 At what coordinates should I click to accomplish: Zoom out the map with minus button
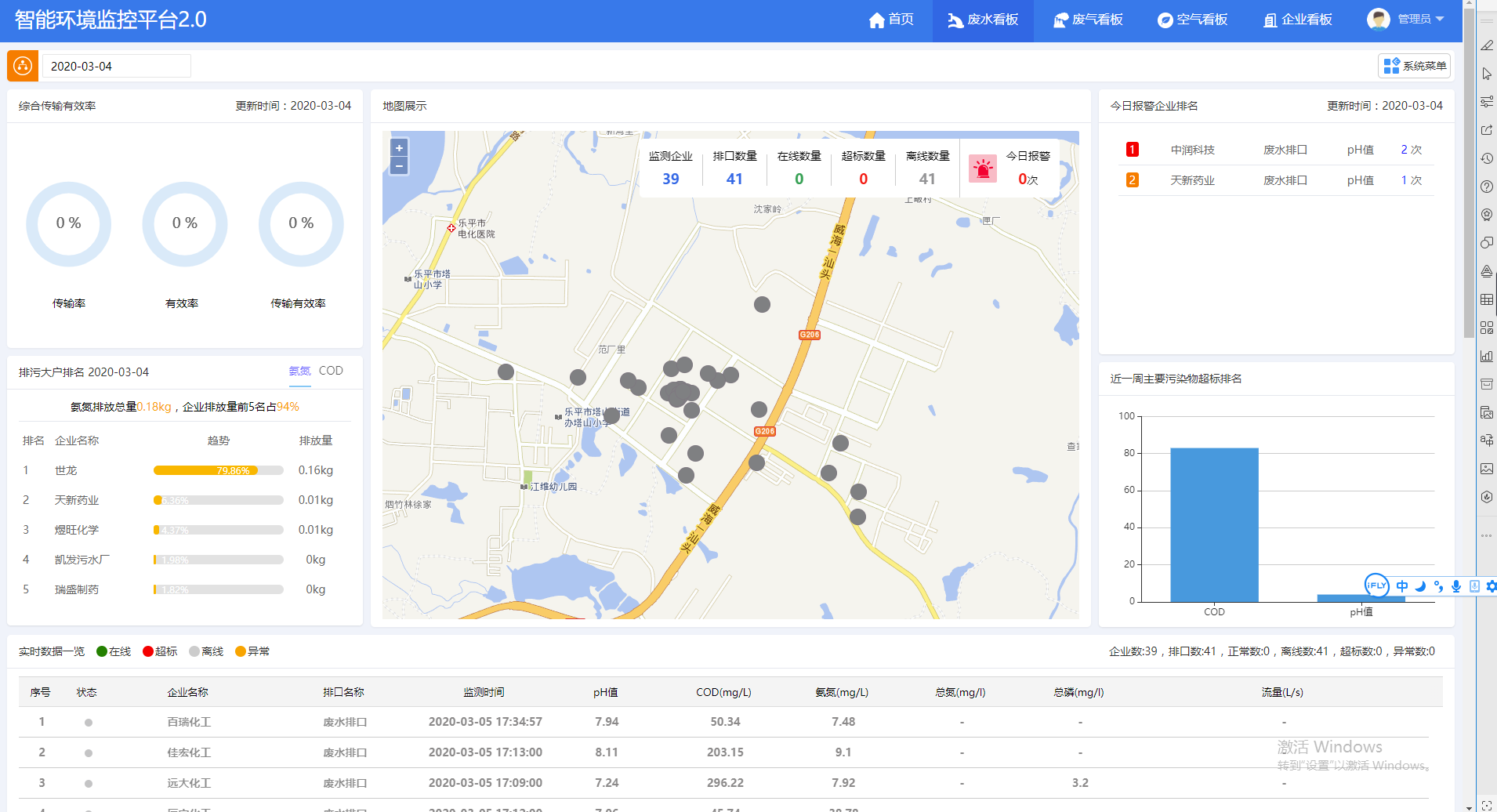click(x=399, y=165)
